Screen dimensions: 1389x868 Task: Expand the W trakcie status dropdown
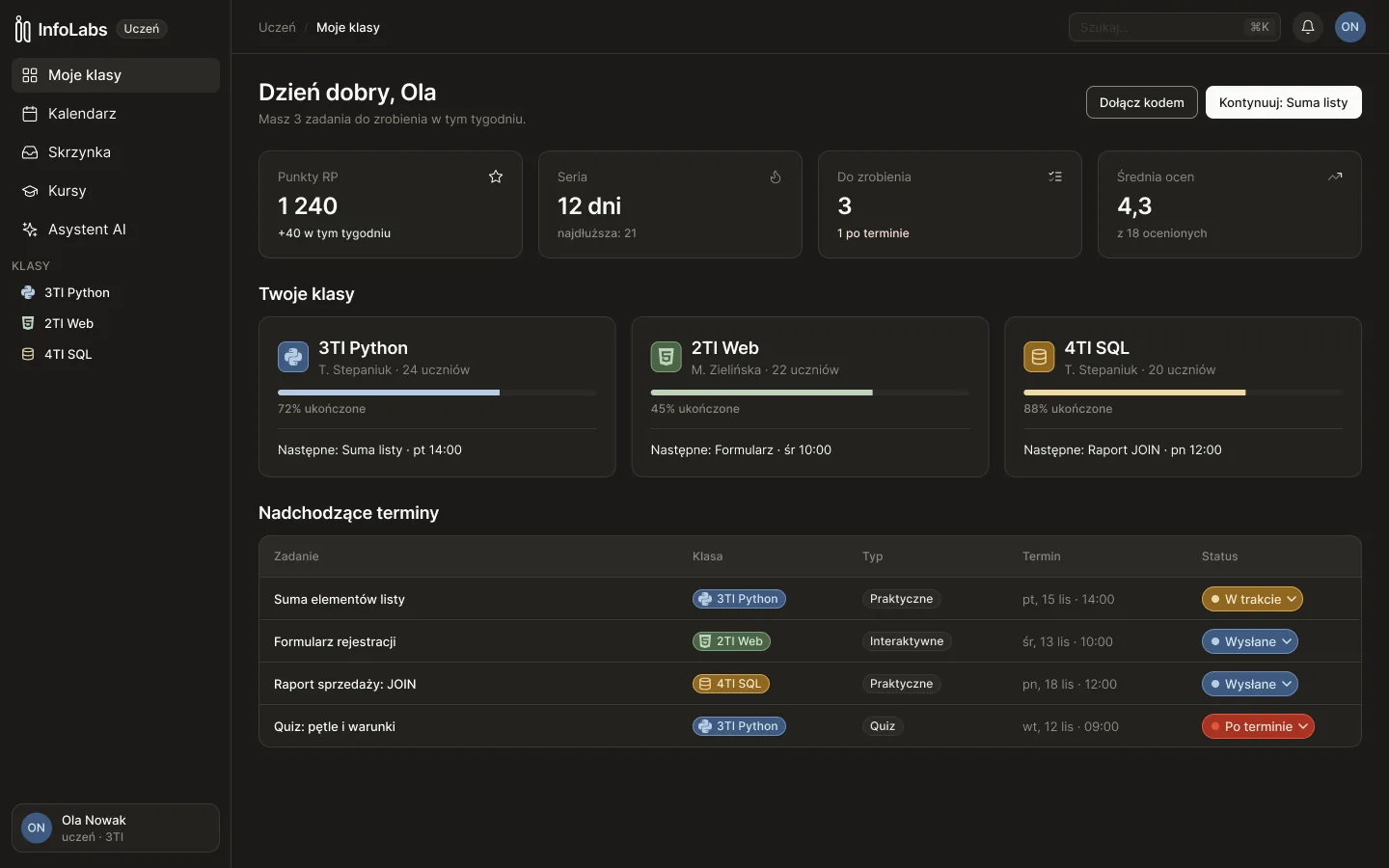pos(1252,599)
